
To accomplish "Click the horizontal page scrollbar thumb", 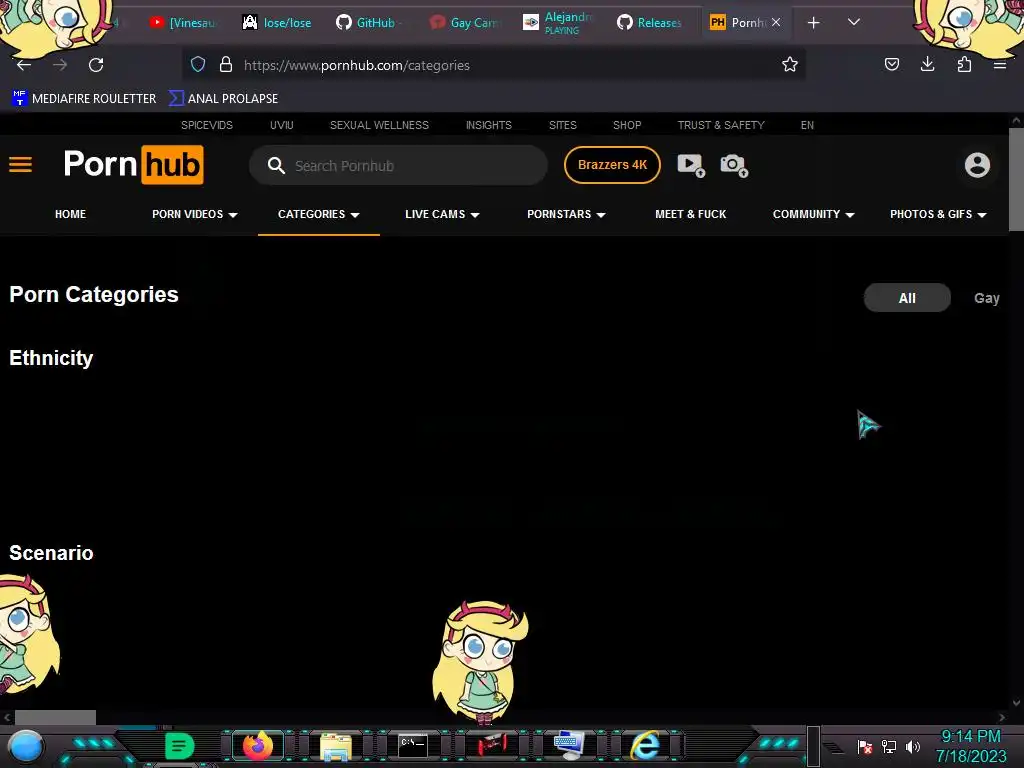I will click(56, 717).
